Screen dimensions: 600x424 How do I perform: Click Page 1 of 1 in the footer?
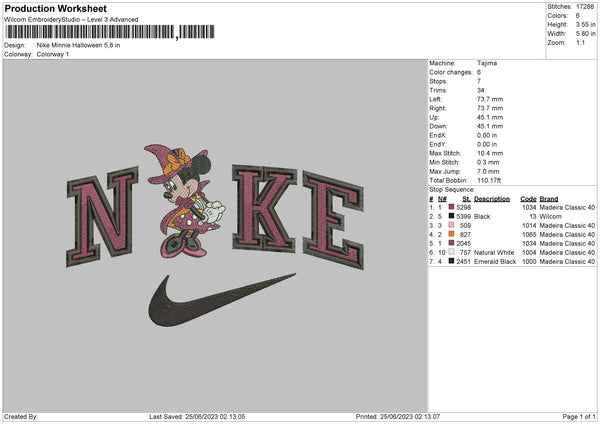click(x=579, y=416)
